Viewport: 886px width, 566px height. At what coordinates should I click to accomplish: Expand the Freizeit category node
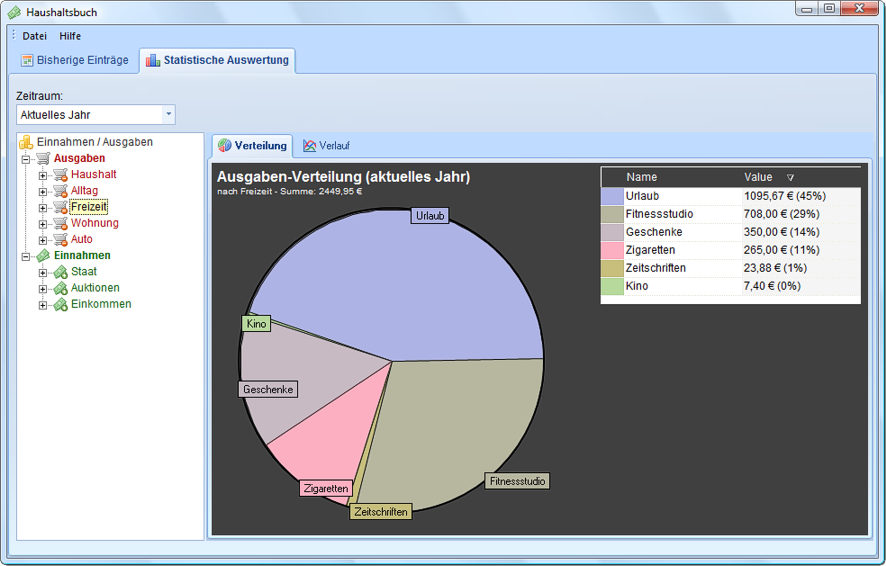coord(42,208)
